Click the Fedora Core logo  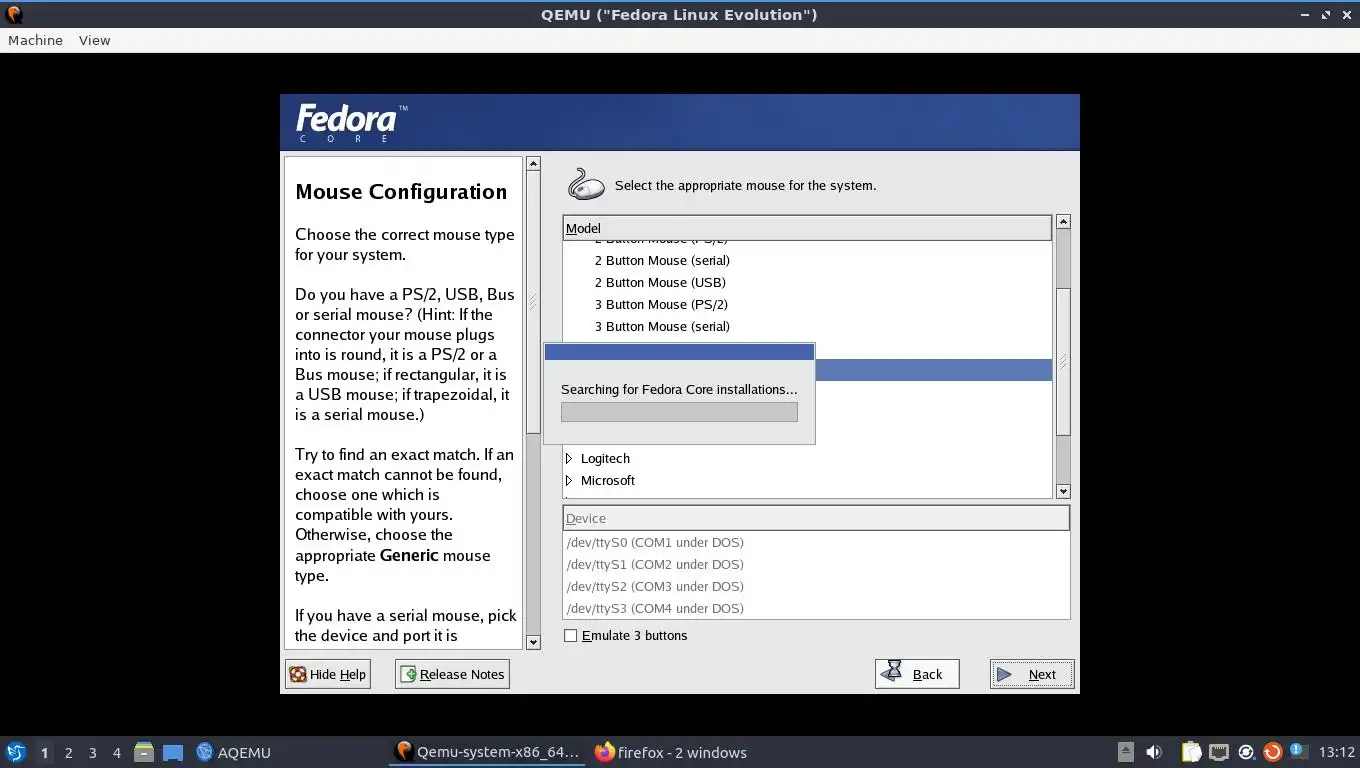[x=351, y=123]
